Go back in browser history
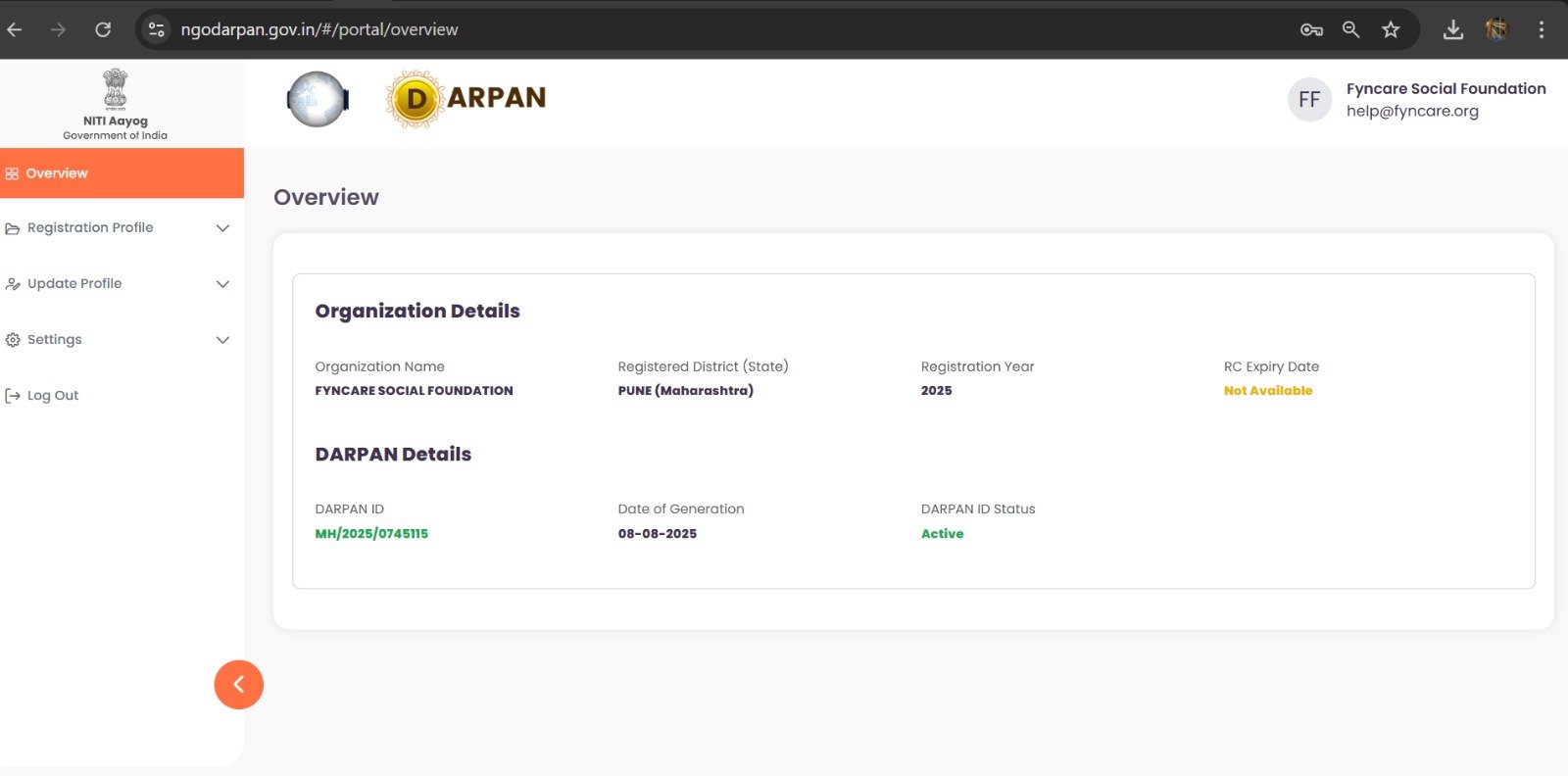This screenshot has height=776, width=1568. (15, 29)
